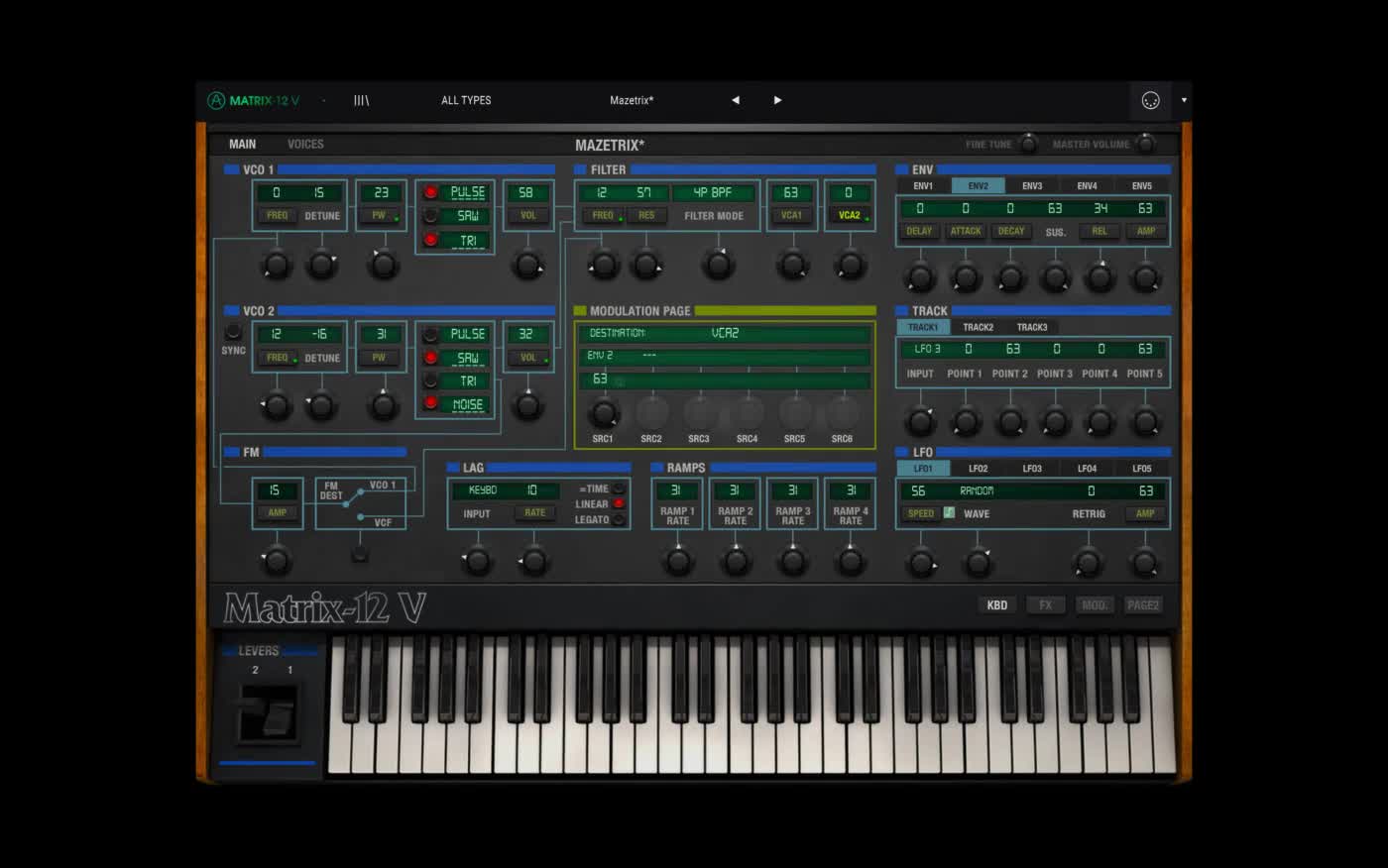Screen dimensions: 1388x868
Task: Open the TRACK input LFO 3 selector
Action: (x=927, y=349)
